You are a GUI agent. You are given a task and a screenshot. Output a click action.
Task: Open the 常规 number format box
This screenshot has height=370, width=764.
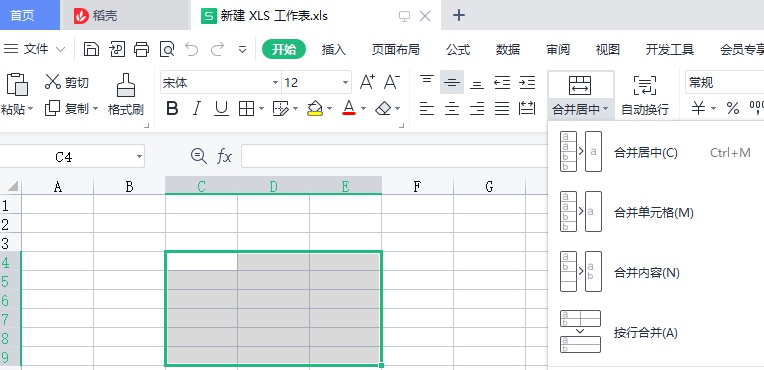pyautogui.click(x=724, y=82)
